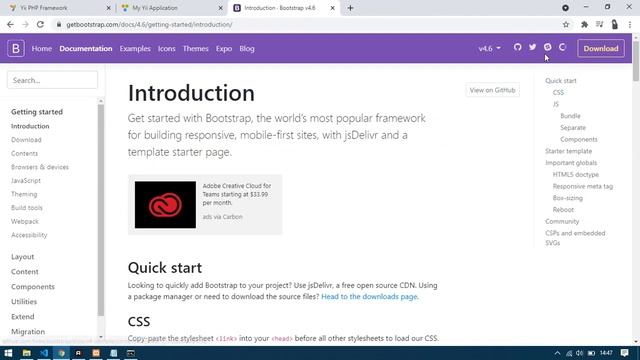Viewport: 640px width, 360px height.
Task: Open Browsers & devices in sidebar
Action: [40, 167]
